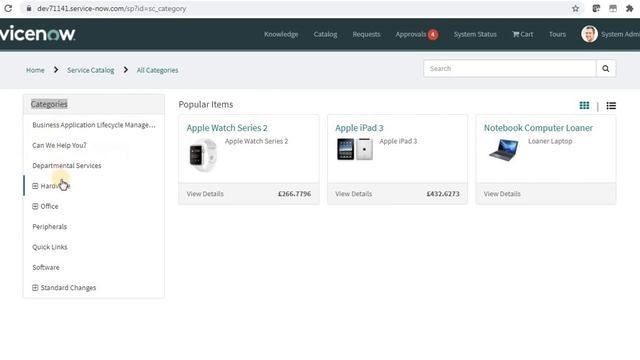Click the ServiceNow logo

pyautogui.click(x=38, y=33)
